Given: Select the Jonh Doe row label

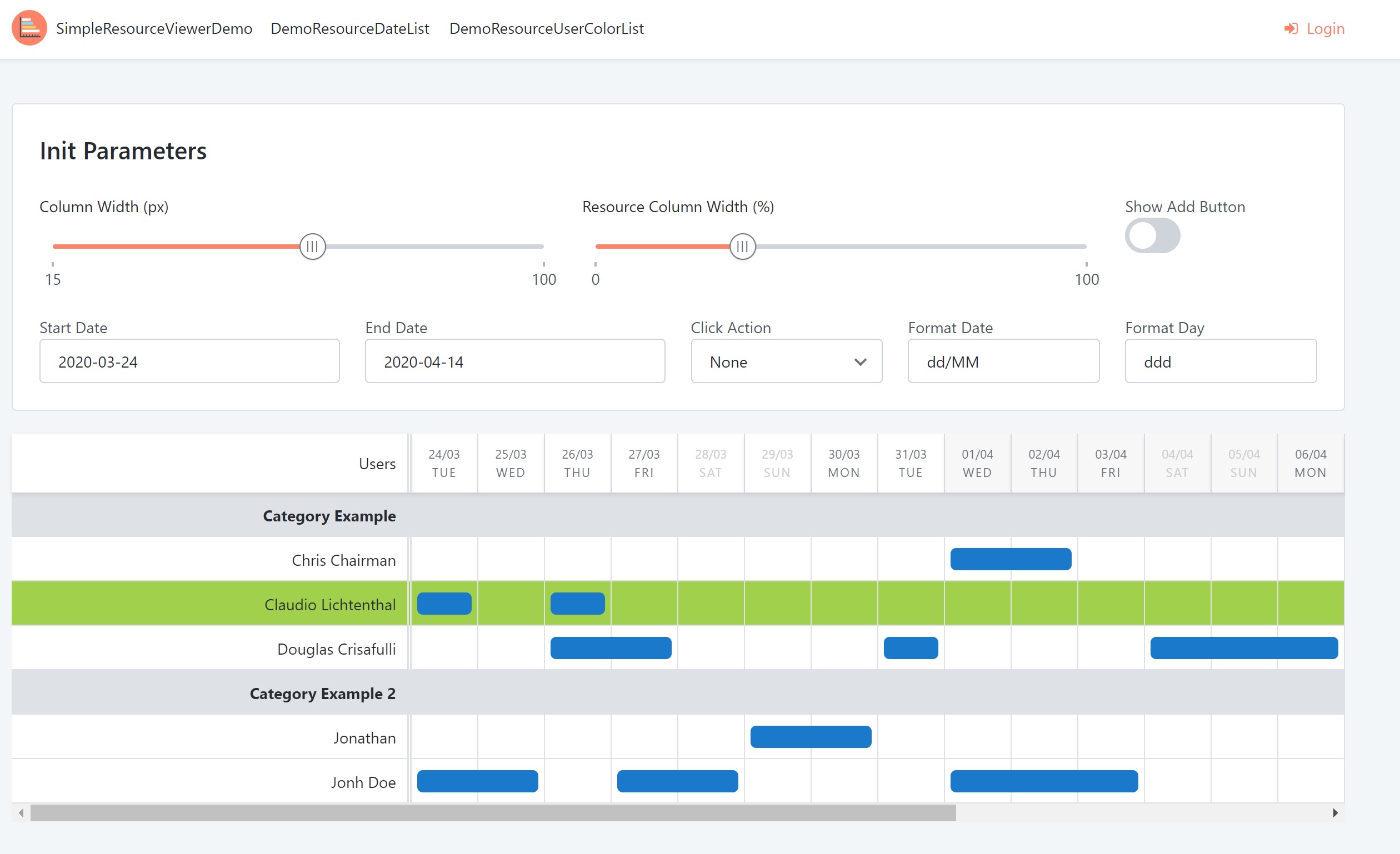Looking at the screenshot, I should pos(364,782).
